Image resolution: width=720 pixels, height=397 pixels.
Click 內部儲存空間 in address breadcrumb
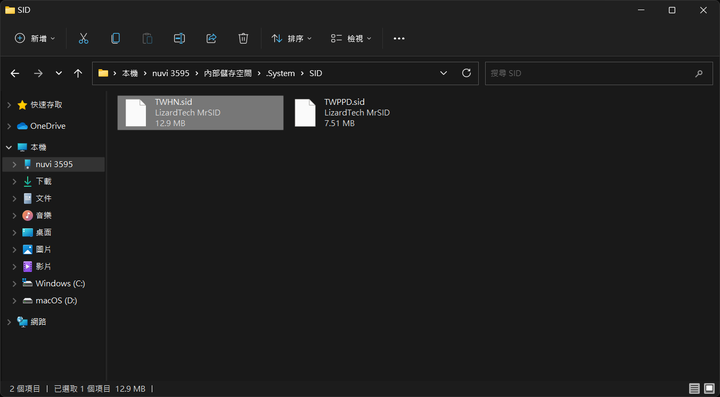pyautogui.click(x=228, y=73)
